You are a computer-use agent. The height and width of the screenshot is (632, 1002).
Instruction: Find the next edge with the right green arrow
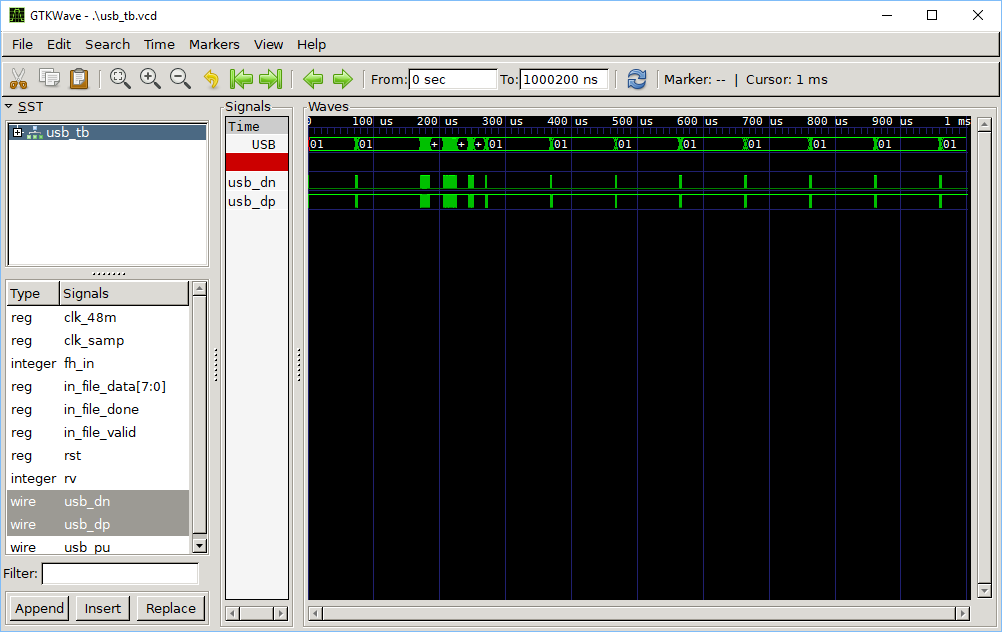pyautogui.click(x=343, y=79)
